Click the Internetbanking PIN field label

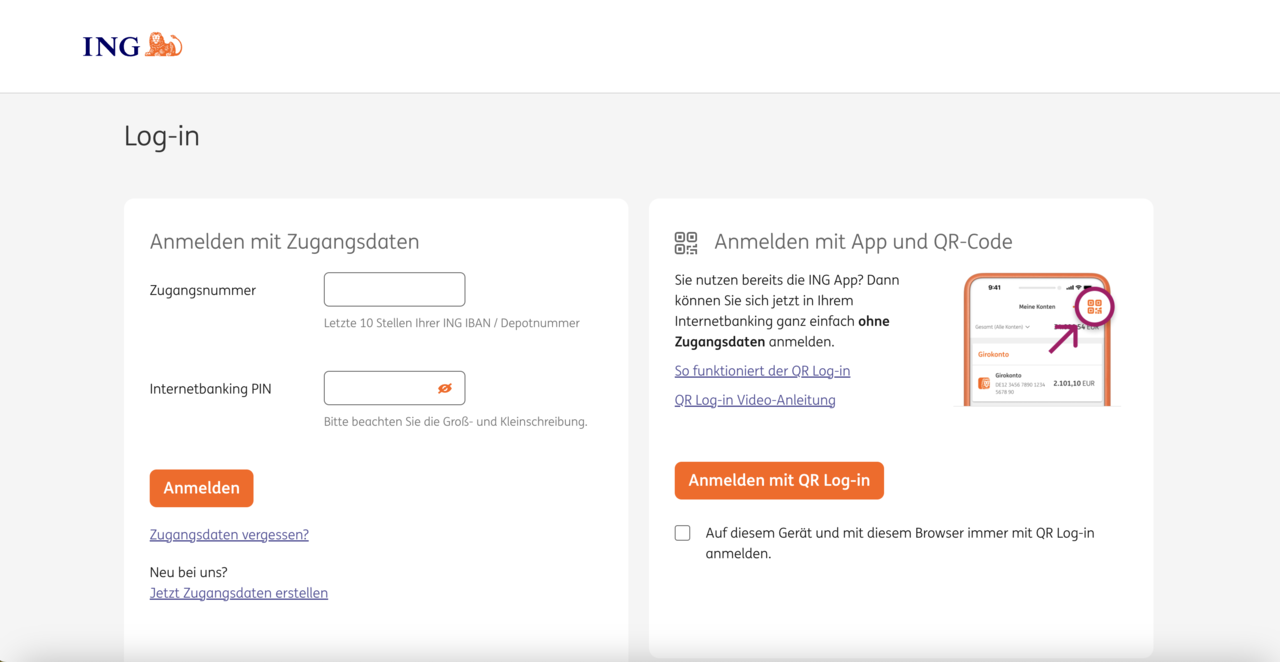210,389
